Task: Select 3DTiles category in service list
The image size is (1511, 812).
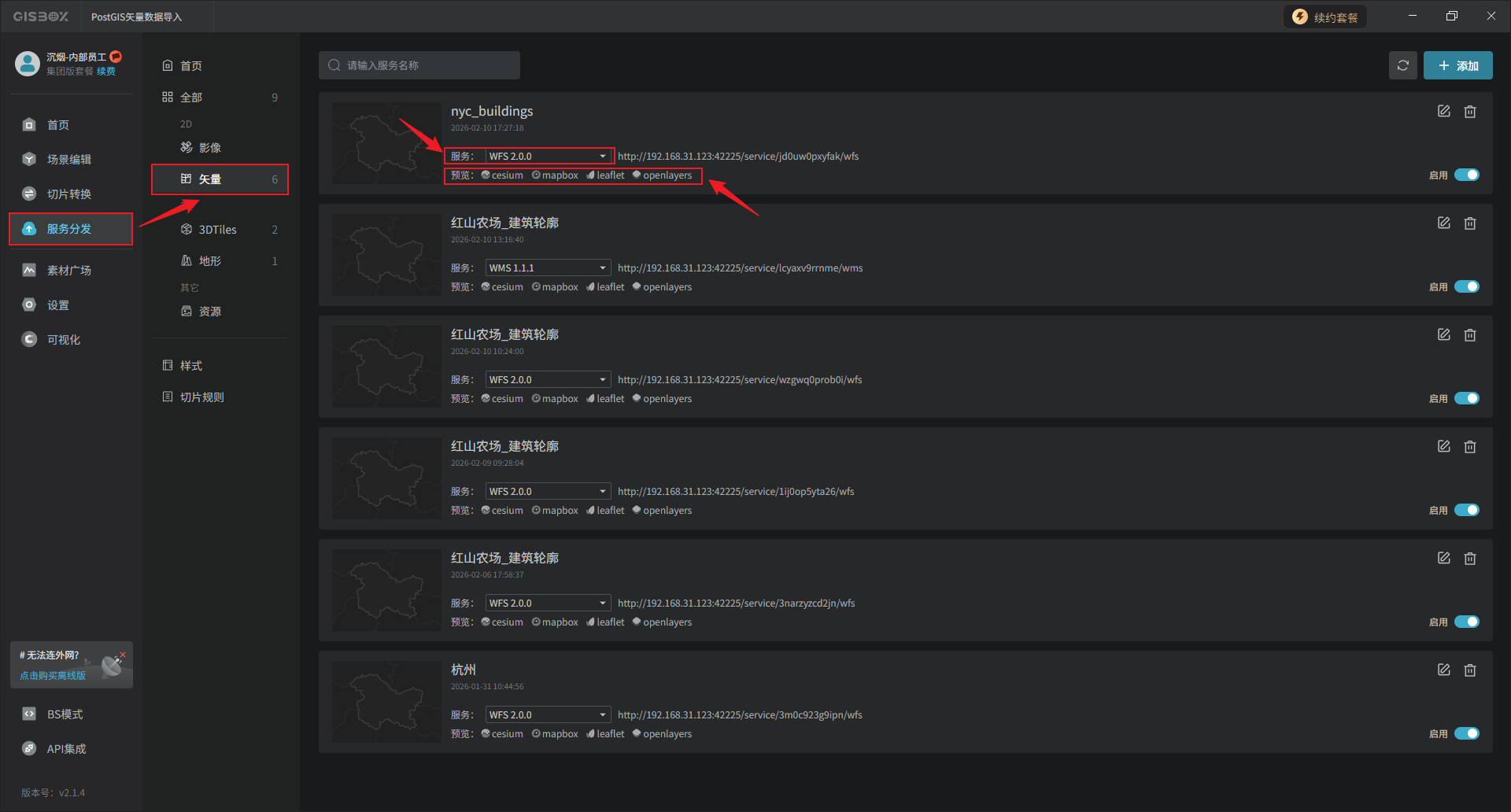Action: [217, 230]
